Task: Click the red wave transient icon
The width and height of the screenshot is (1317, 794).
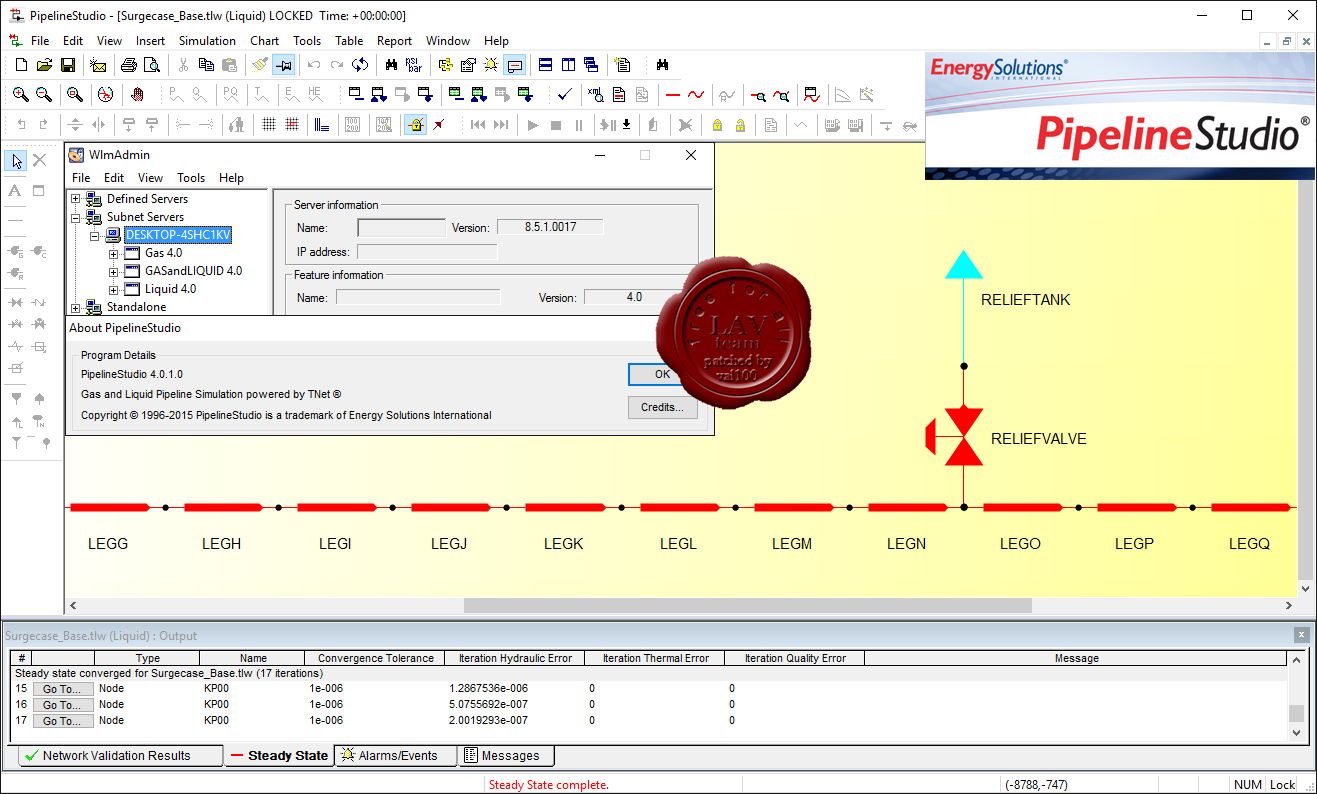Action: [696, 95]
